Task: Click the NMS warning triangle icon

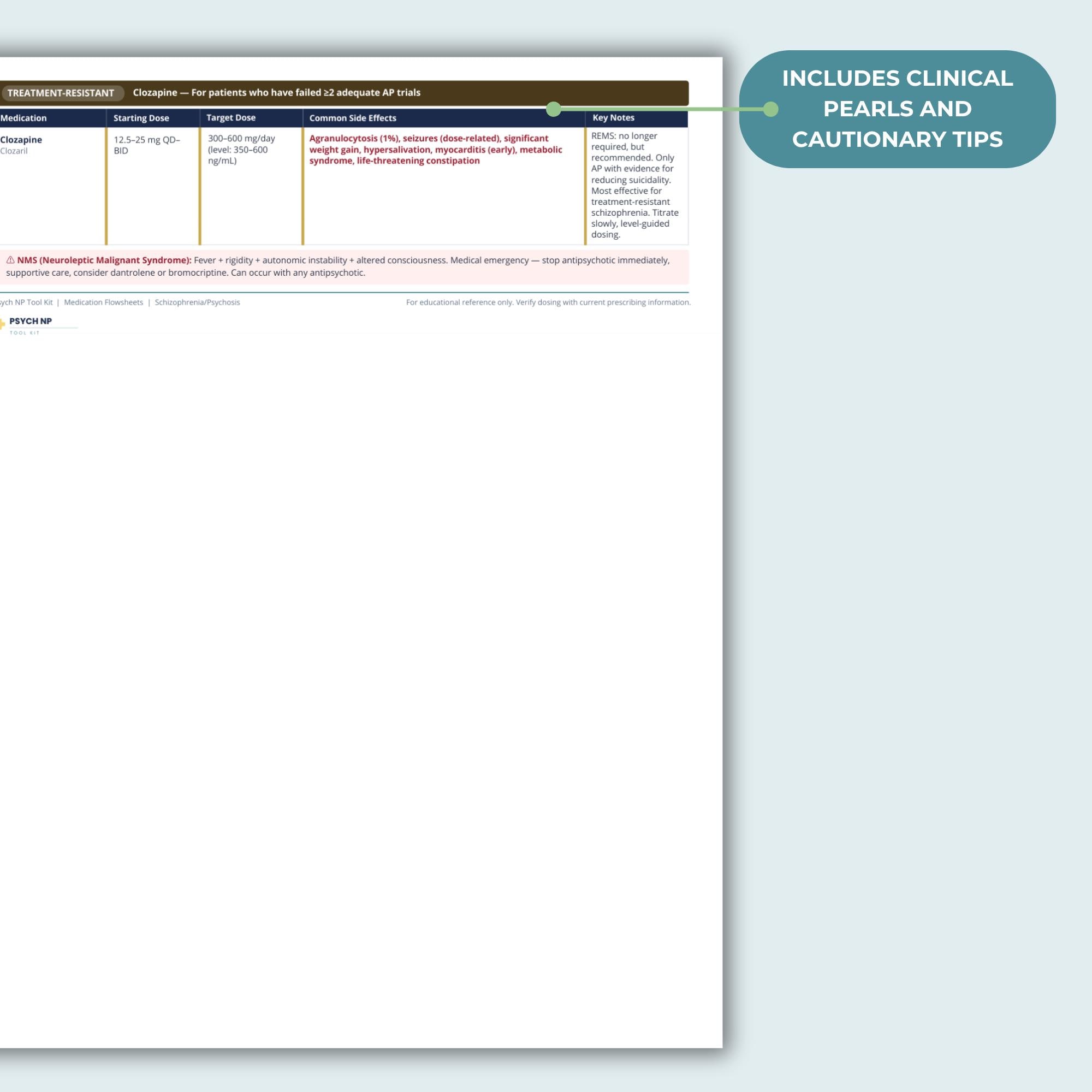Action: 10,260
